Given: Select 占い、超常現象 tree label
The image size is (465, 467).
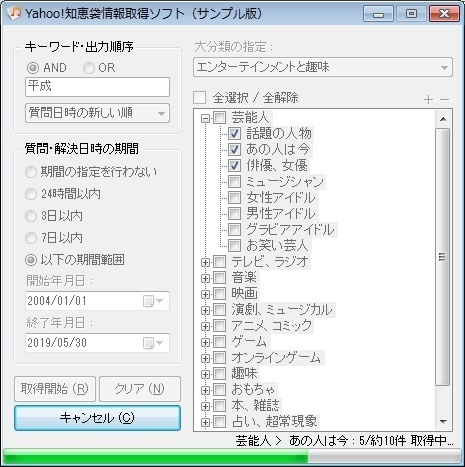Looking at the screenshot, I should pos(274,421).
